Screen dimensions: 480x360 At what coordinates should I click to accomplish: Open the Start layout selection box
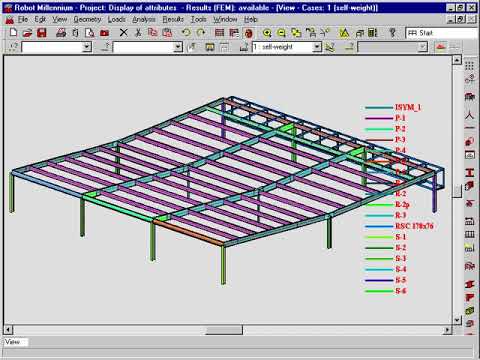442,33
